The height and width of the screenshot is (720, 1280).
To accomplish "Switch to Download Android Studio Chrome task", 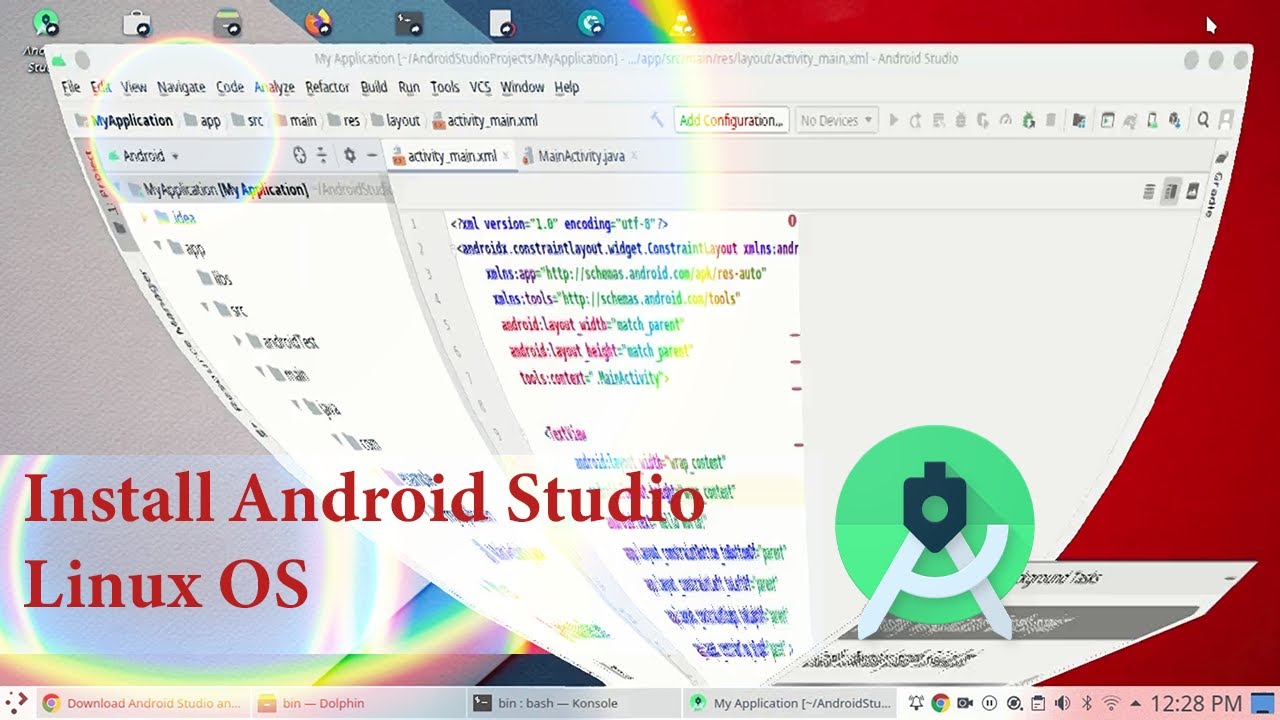I will [x=142, y=703].
